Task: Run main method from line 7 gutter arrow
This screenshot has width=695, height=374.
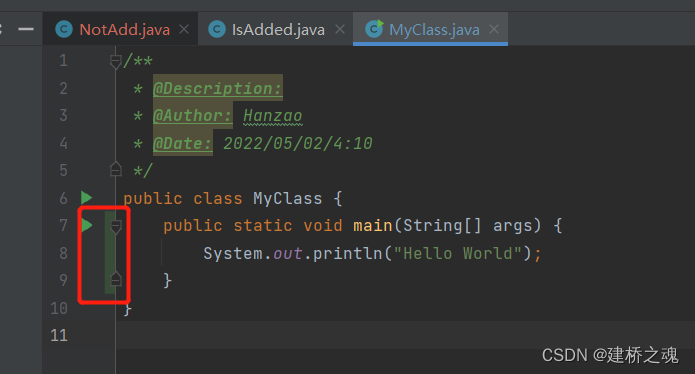Action: point(87,225)
